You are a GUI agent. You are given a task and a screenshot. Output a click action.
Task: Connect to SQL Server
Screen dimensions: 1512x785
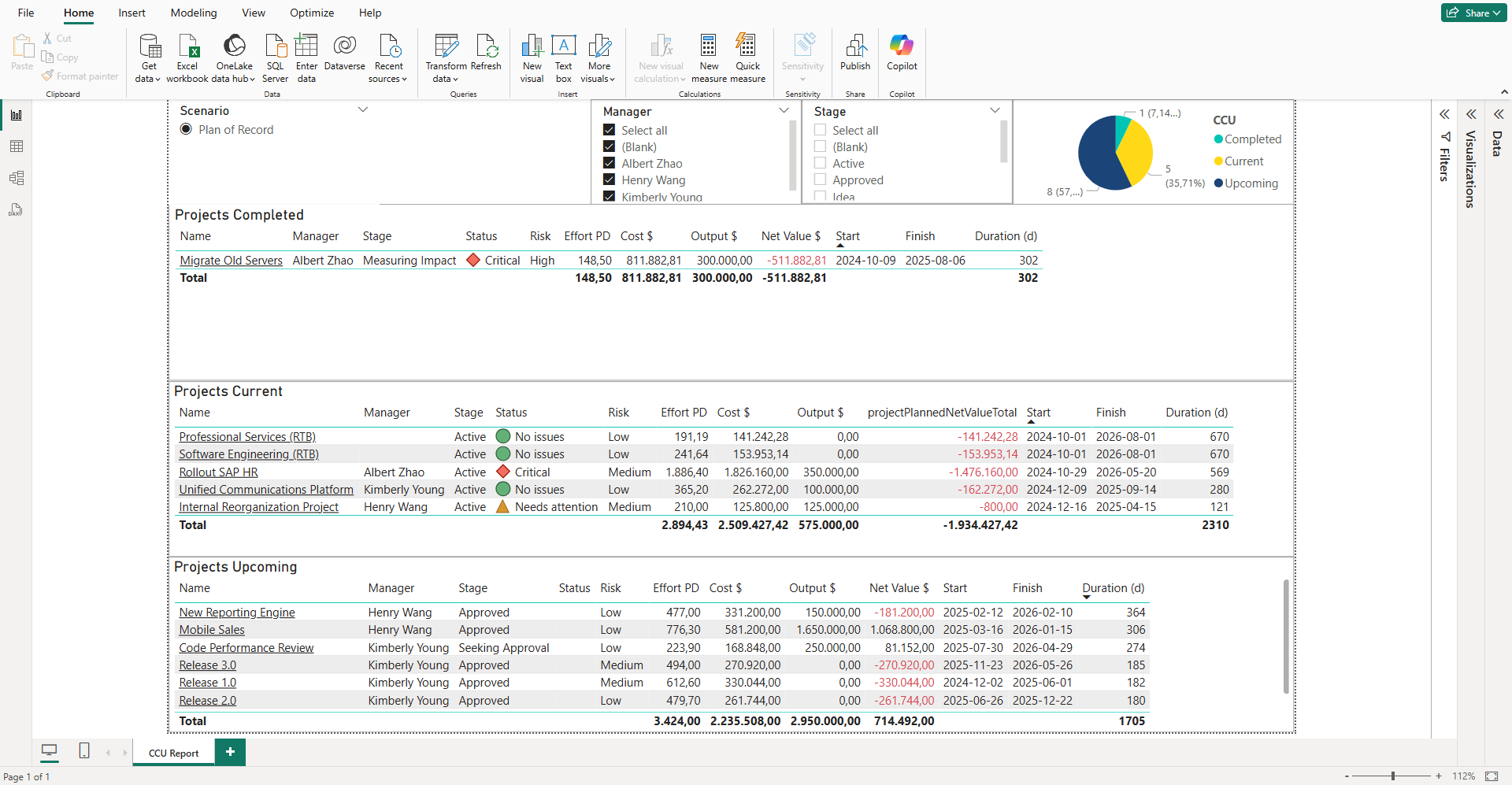tap(275, 57)
